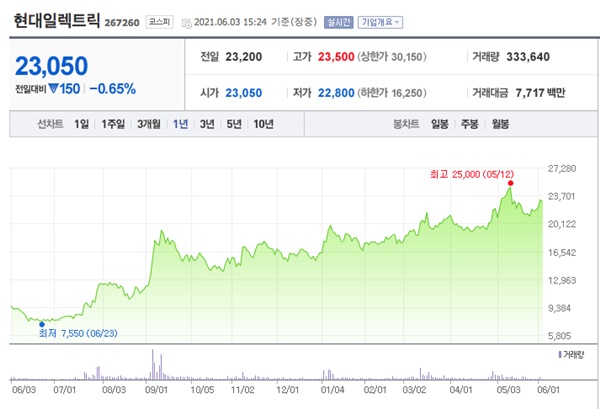Select the 1년 line chart period

click(x=180, y=124)
